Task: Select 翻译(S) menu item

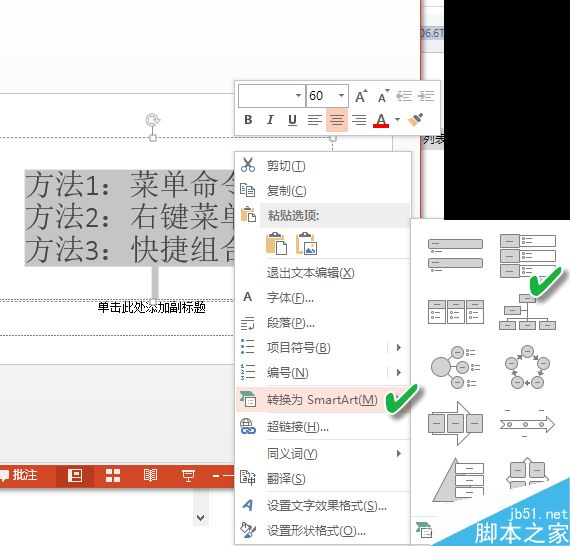Action: 323,479
